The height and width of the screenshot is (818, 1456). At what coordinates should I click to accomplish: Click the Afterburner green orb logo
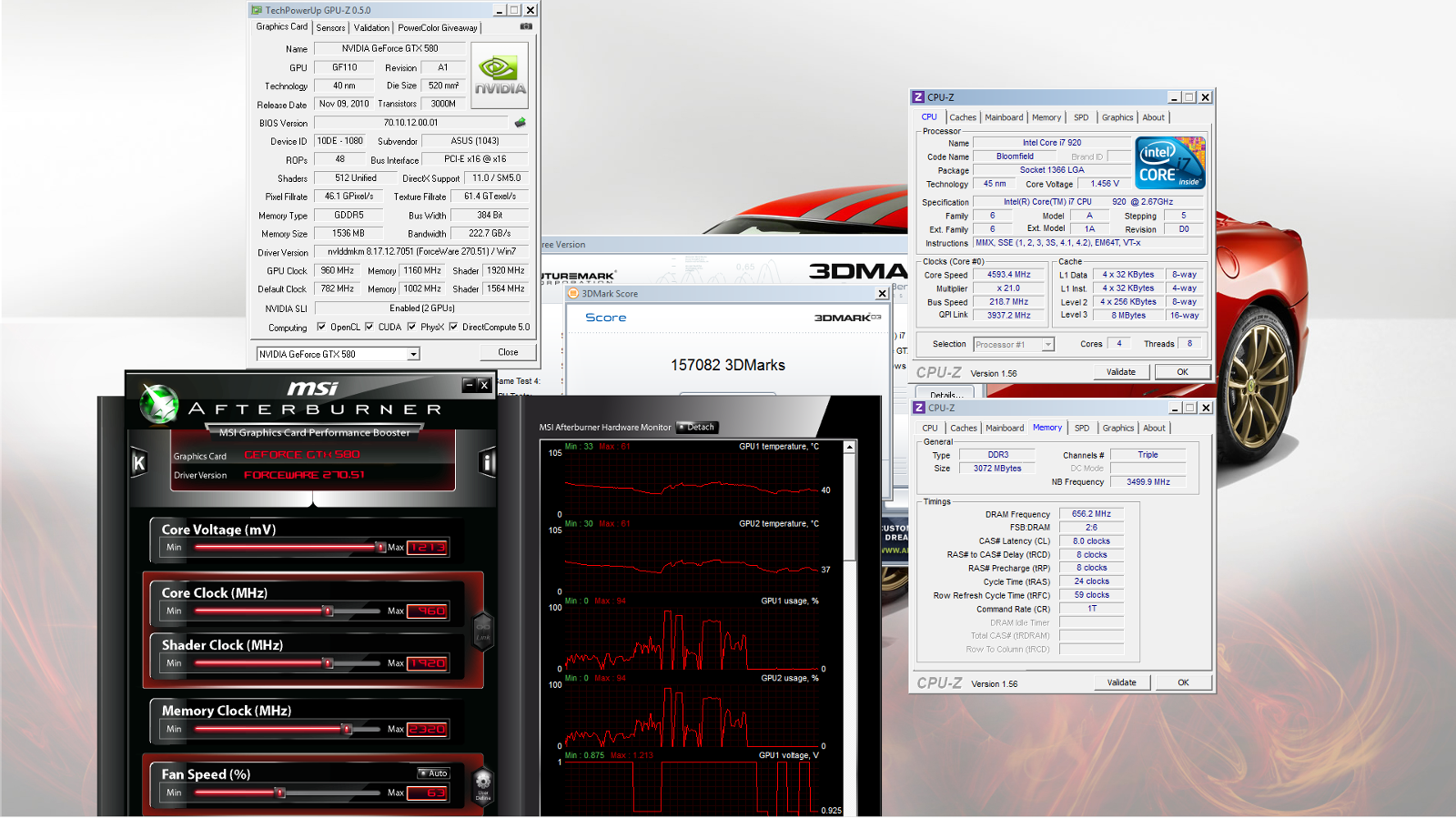[160, 403]
